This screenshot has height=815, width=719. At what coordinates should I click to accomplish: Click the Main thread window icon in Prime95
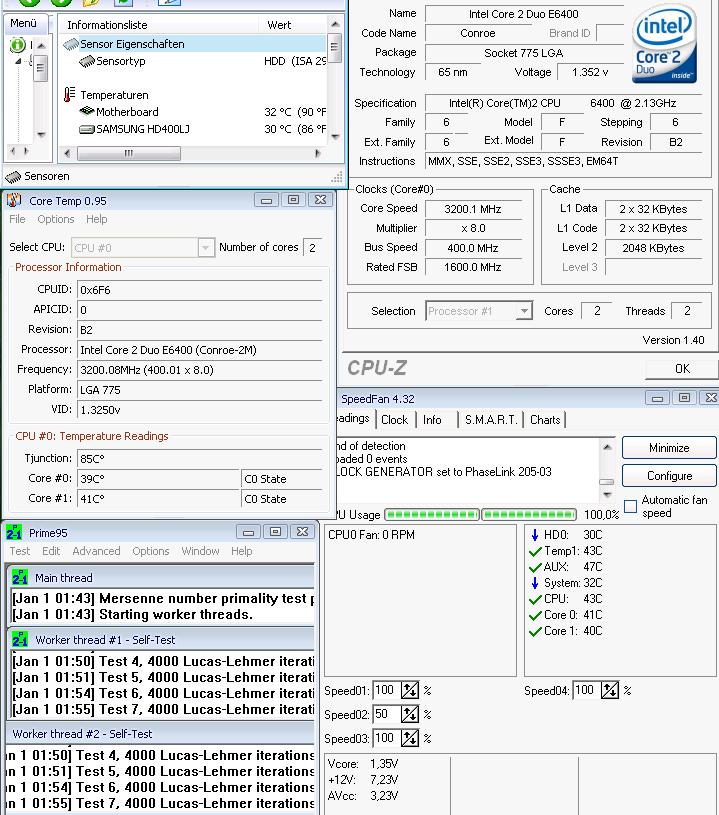20,577
